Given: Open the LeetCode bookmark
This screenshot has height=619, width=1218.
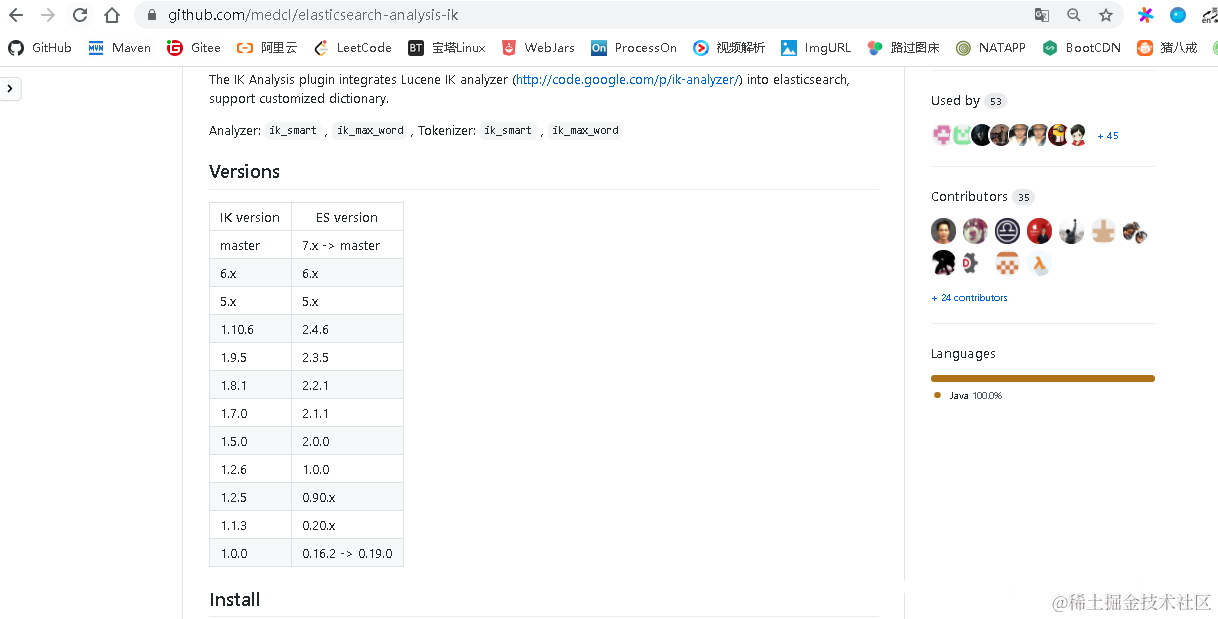Looking at the screenshot, I should pos(353,47).
